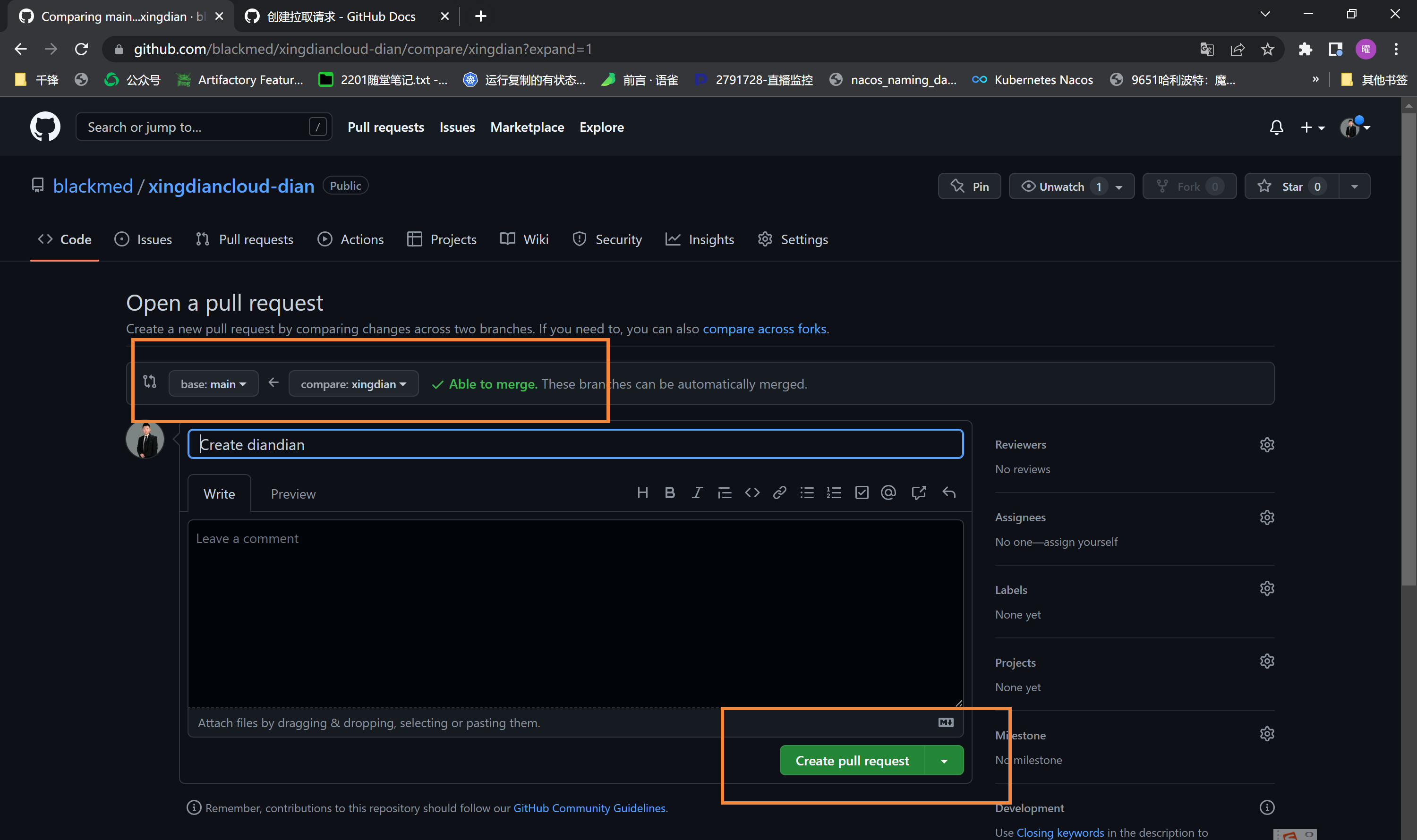Insert a saved reply arrow icon
Screen dimensions: 1417x840
[949, 493]
